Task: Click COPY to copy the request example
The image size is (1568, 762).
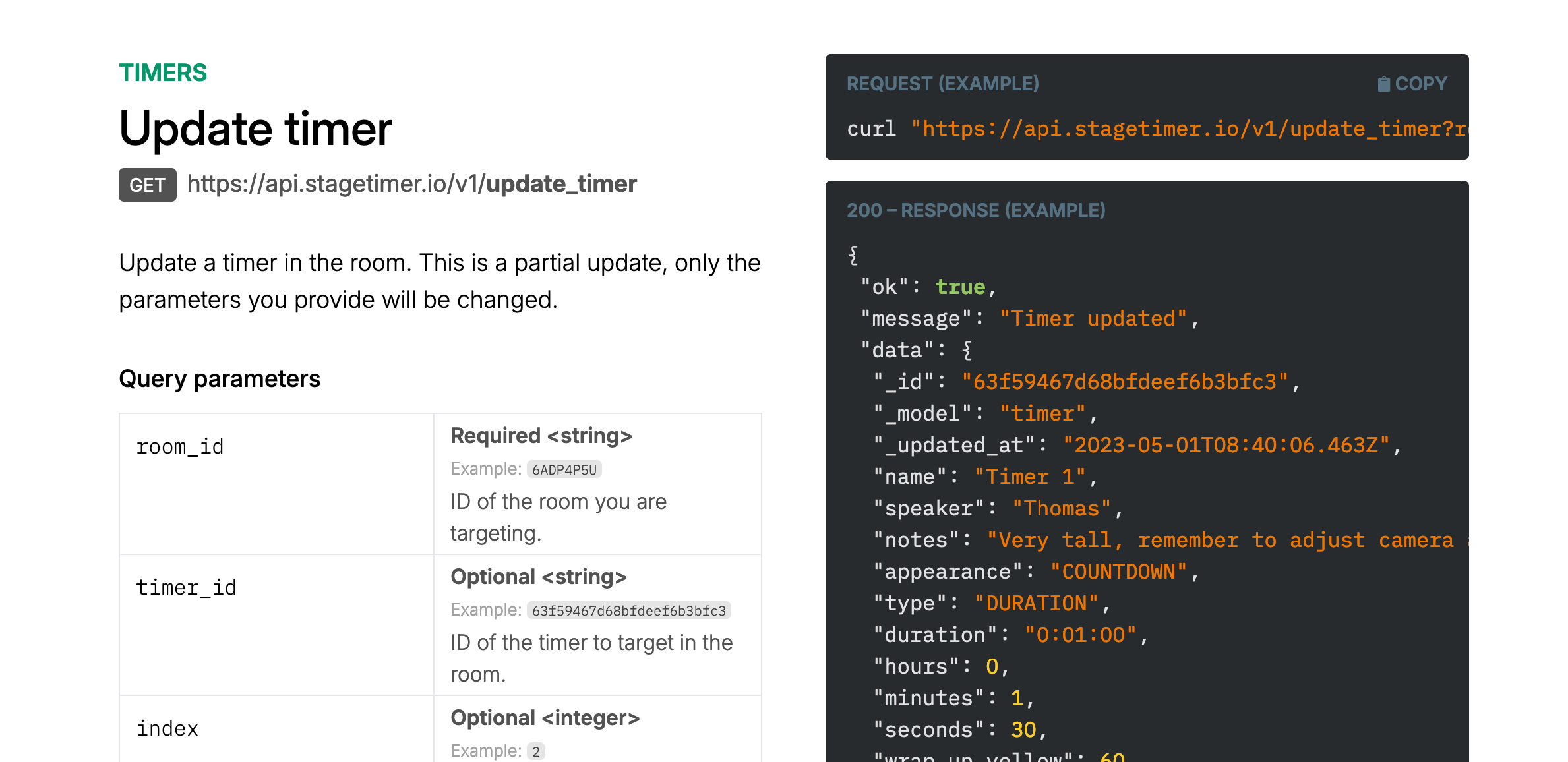Action: [x=1422, y=83]
